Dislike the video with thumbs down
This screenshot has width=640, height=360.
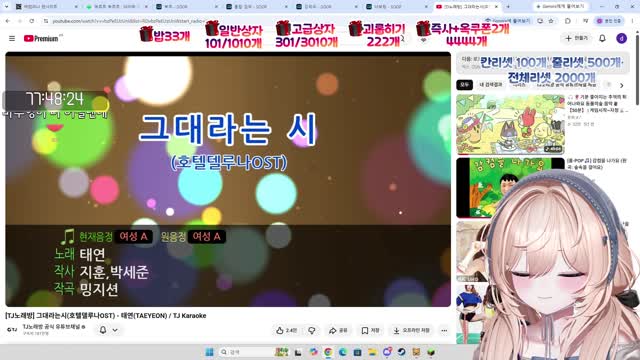(312, 330)
